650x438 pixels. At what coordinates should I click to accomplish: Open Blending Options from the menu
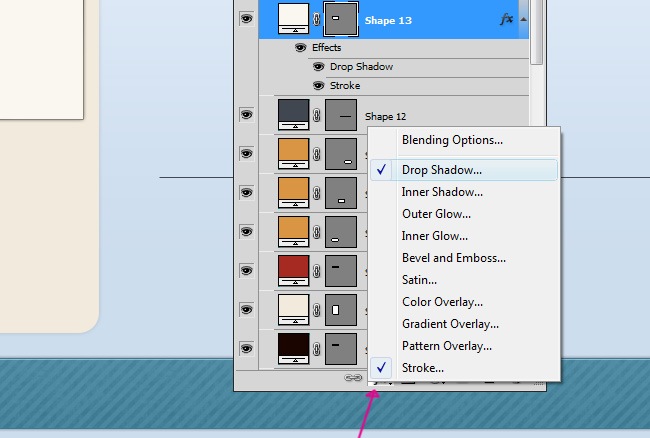[464, 140]
